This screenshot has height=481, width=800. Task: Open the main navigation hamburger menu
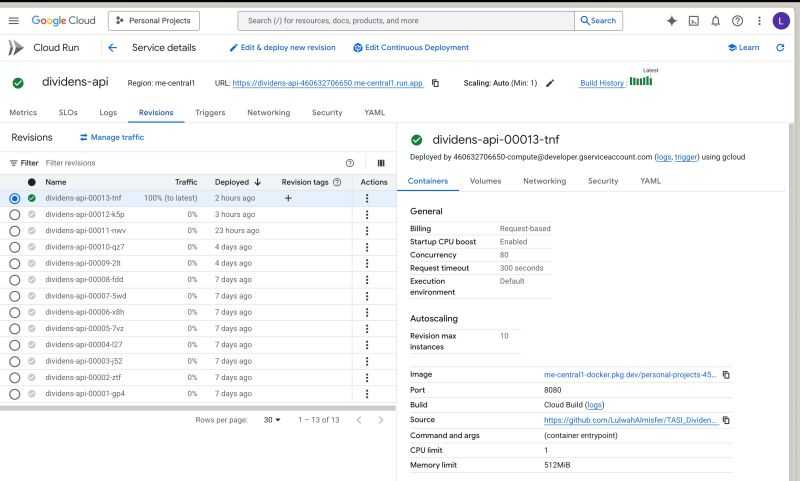pos(14,21)
